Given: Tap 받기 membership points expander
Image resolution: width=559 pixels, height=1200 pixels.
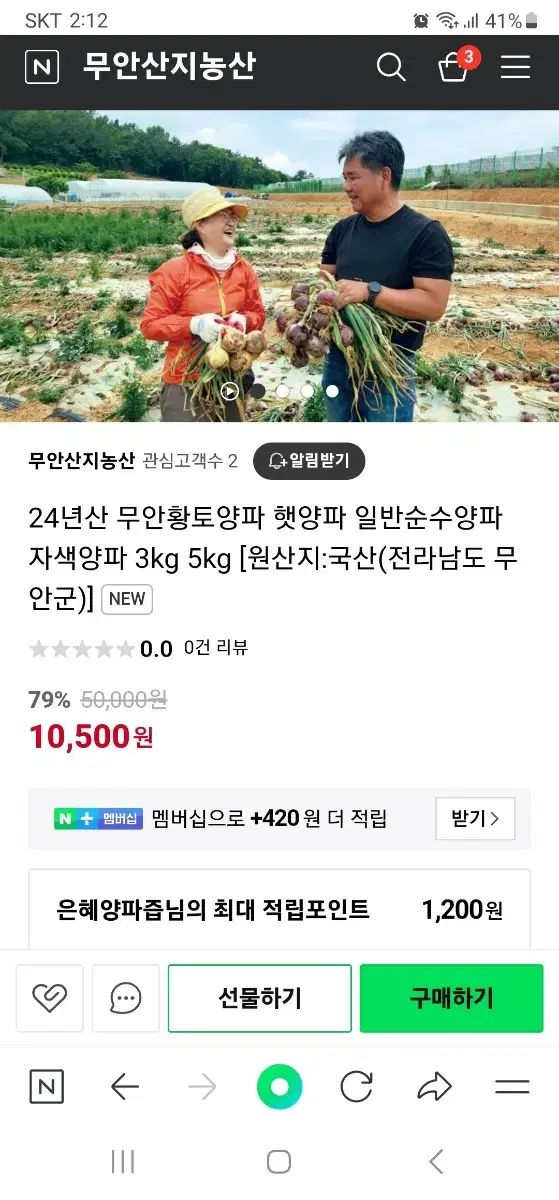Looking at the screenshot, I should 475,819.
